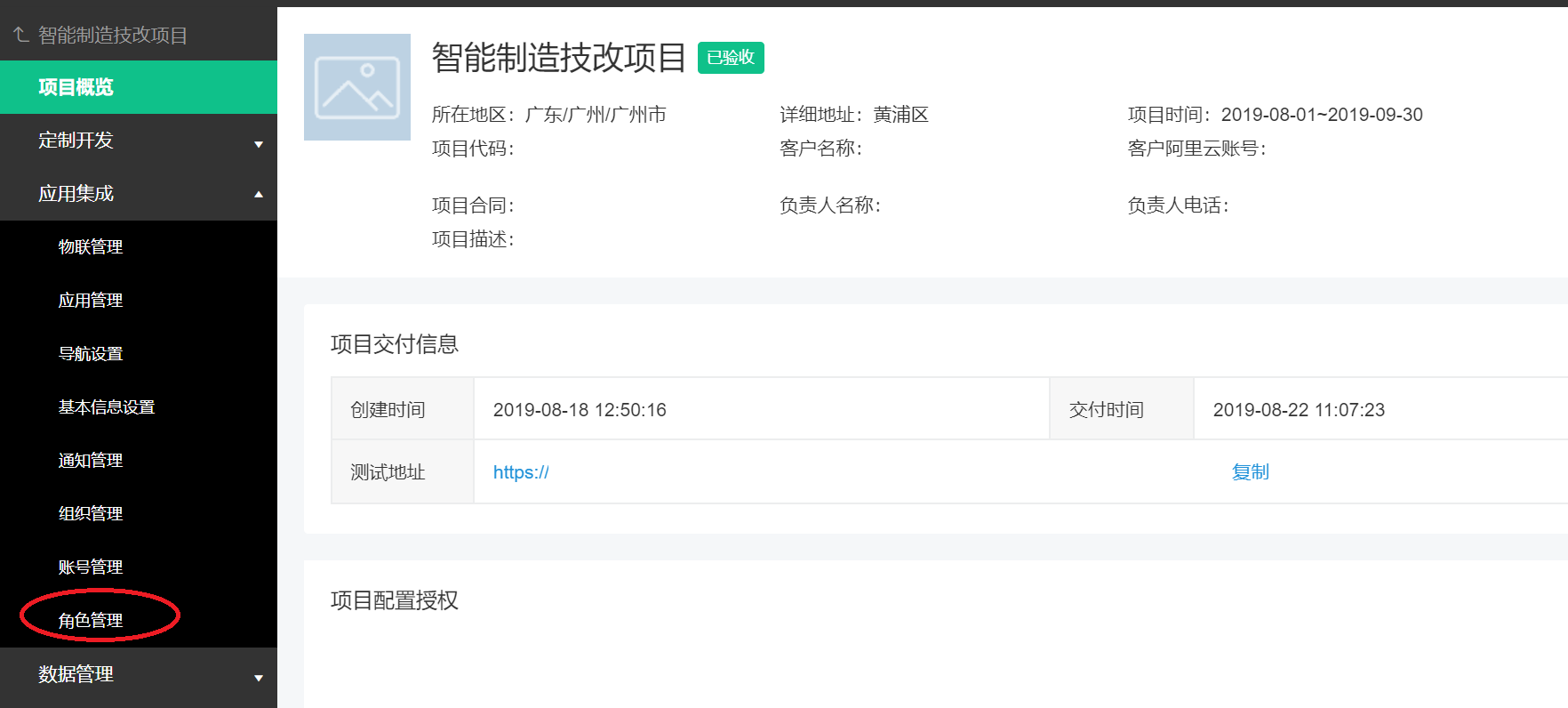Screen dimensions: 1568x708
Task: Open 账号管理 submenu item
Action: 91,567
